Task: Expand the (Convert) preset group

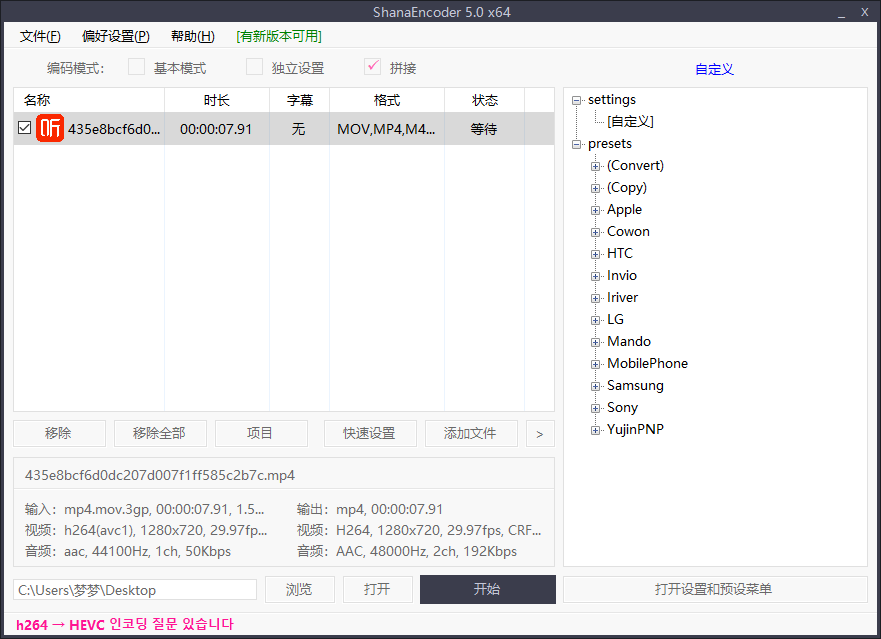Action: point(596,166)
